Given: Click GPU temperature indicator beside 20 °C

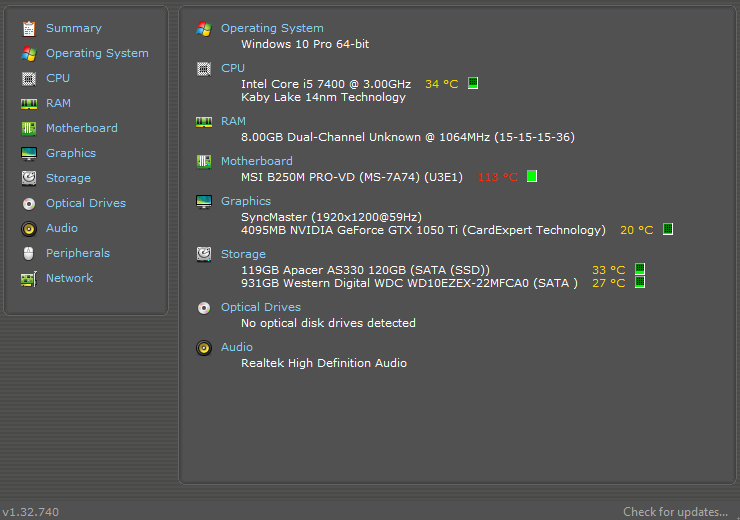Looking at the screenshot, I should click(668, 229).
